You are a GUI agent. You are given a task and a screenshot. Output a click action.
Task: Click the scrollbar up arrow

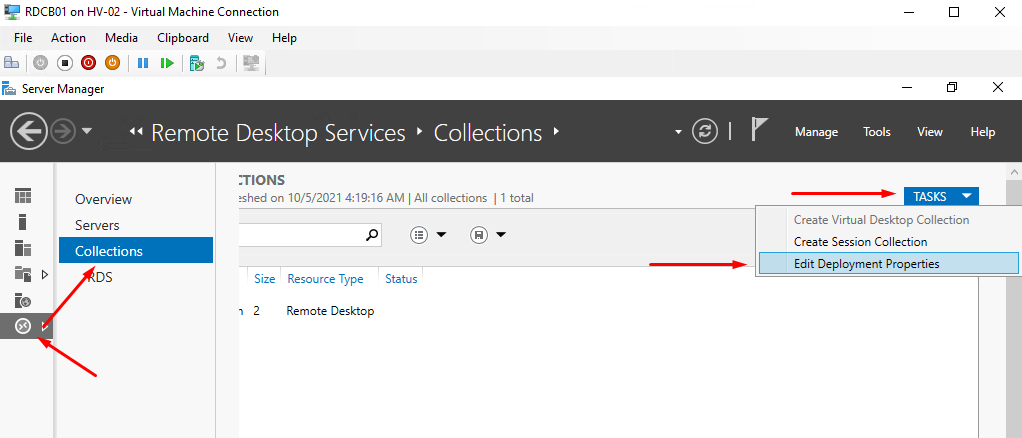pos(1014,172)
